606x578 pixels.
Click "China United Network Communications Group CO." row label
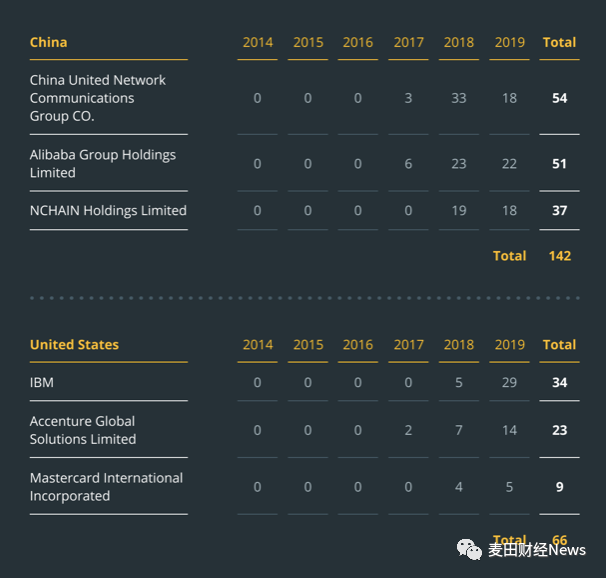coord(97,98)
